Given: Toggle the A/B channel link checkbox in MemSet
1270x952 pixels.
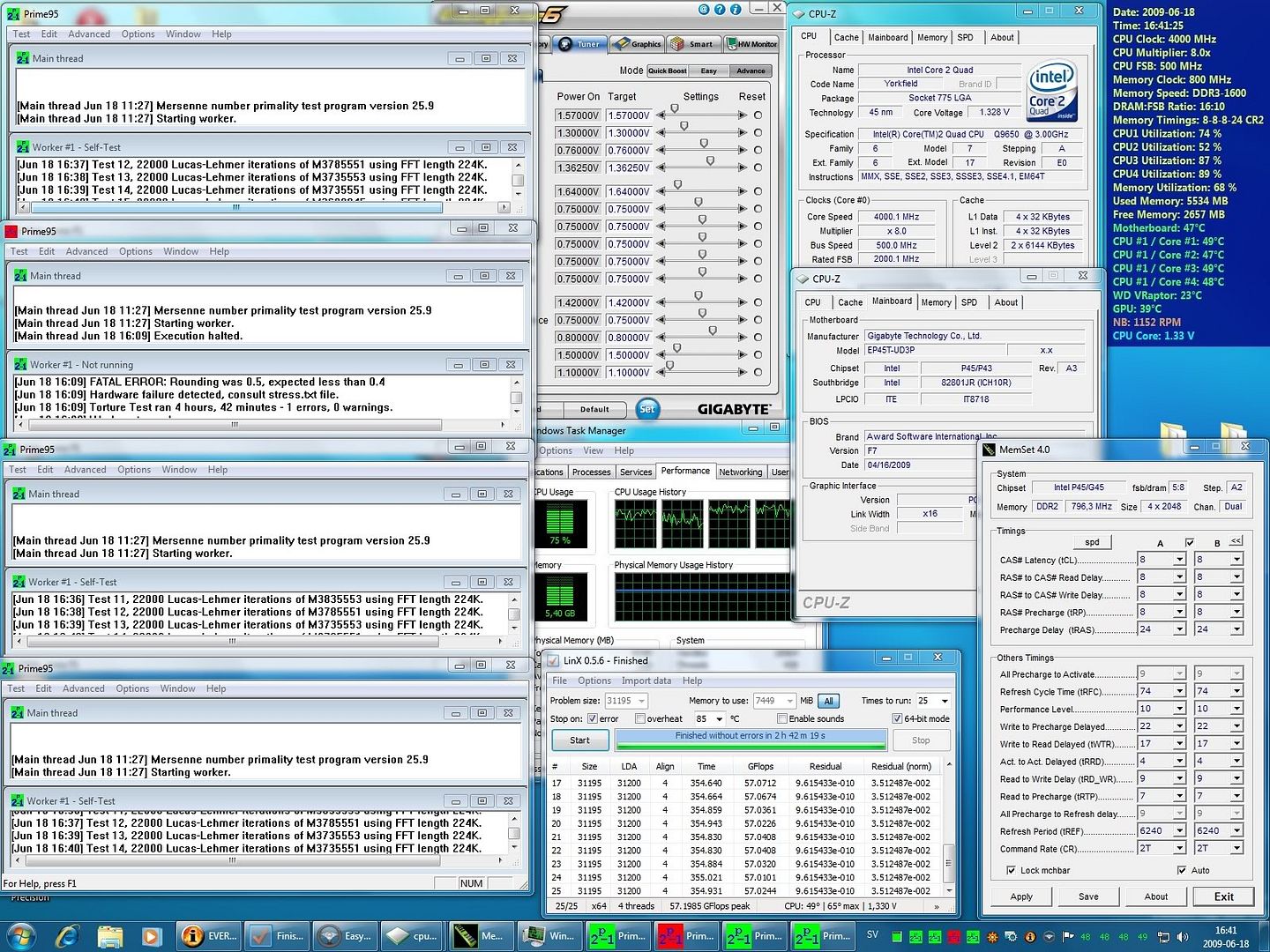Looking at the screenshot, I should click(x=1190, y=542).
